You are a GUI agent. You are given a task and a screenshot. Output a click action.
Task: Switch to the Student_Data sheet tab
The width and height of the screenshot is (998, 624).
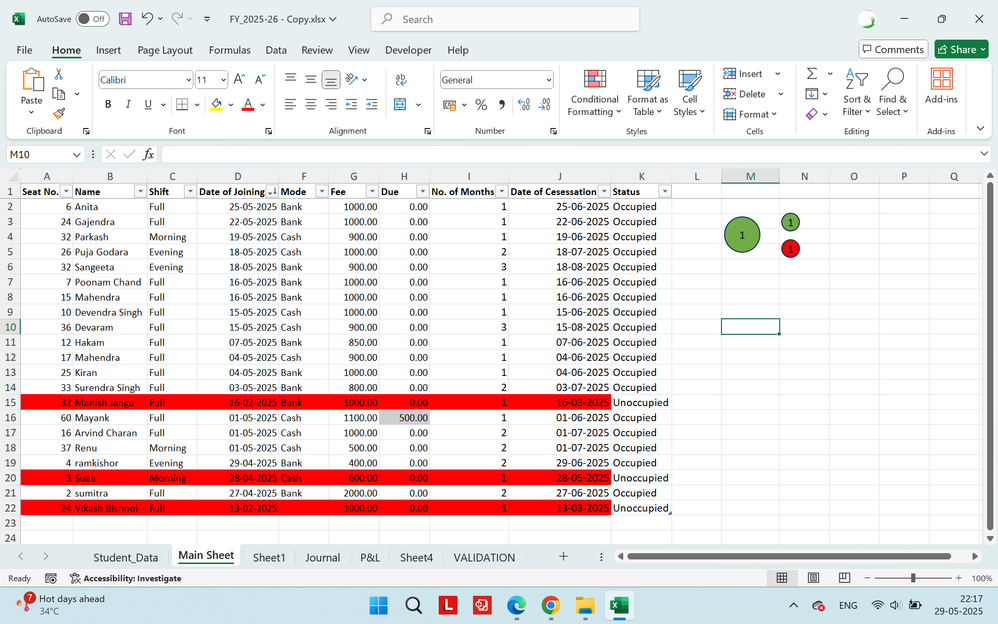[x=125, y=557]
